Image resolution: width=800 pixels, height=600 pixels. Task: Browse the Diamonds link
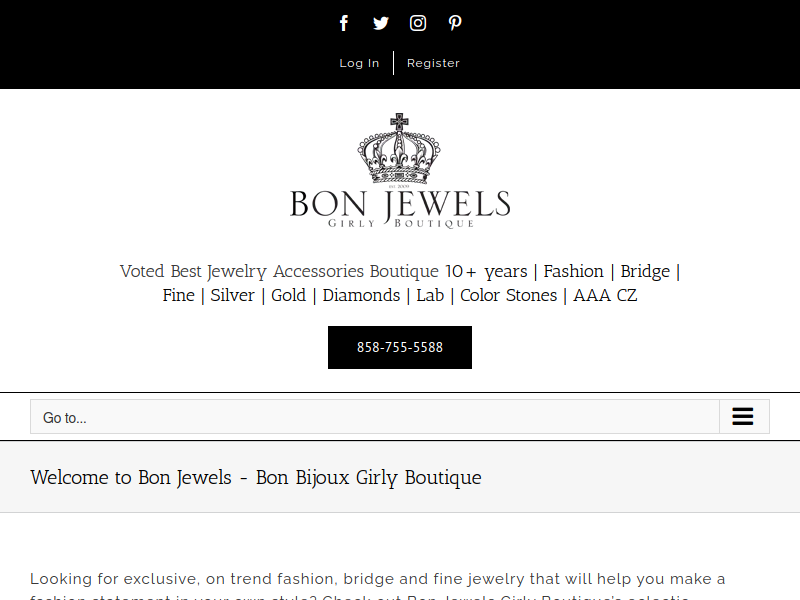(361, 295)
